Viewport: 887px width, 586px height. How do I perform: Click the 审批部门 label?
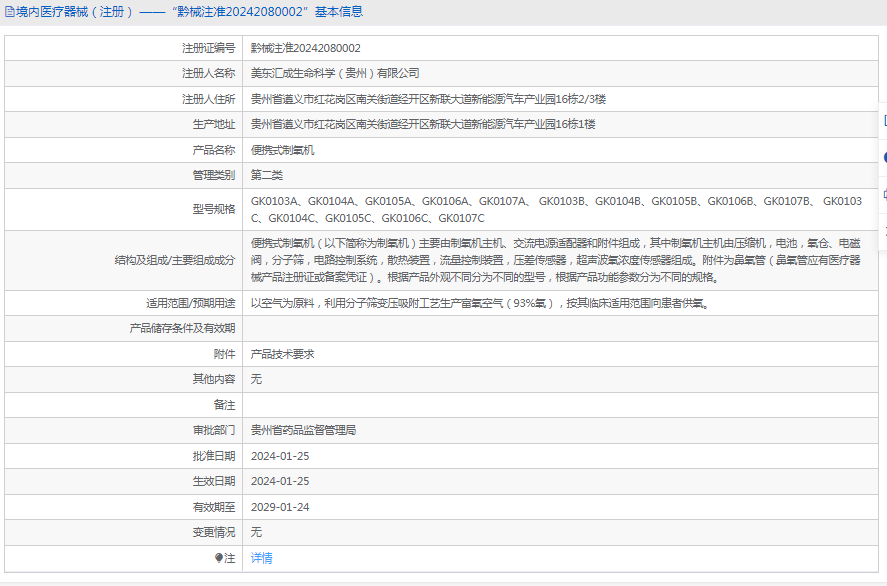tap(214, 430)
